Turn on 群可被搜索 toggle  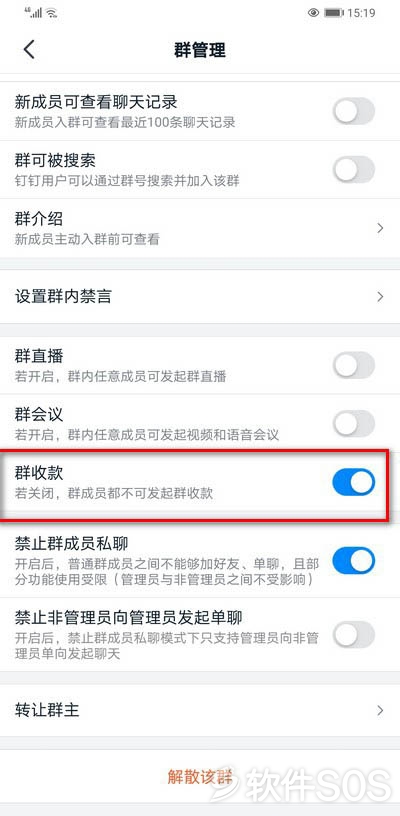pos(354,169)
